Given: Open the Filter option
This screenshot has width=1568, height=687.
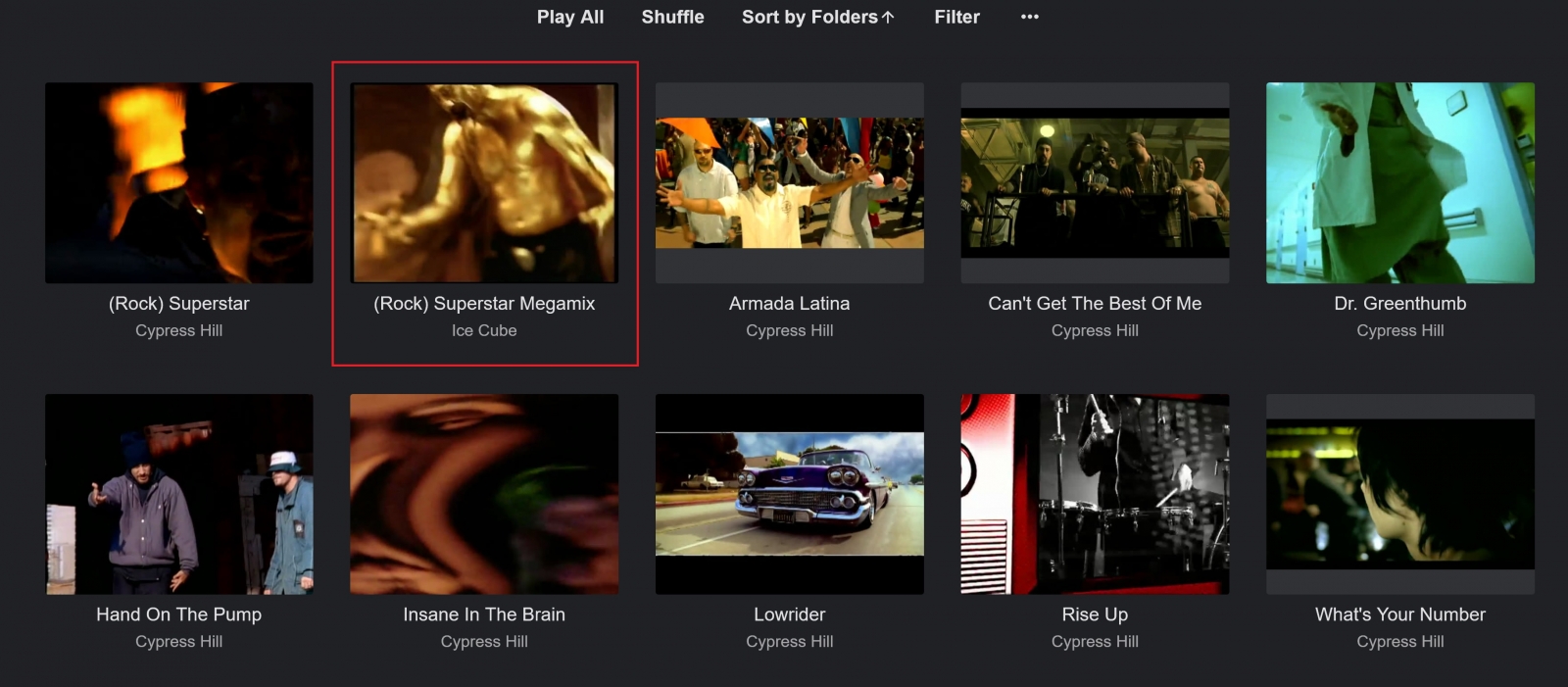Looking at the screenshot, I should coord(956,17).
